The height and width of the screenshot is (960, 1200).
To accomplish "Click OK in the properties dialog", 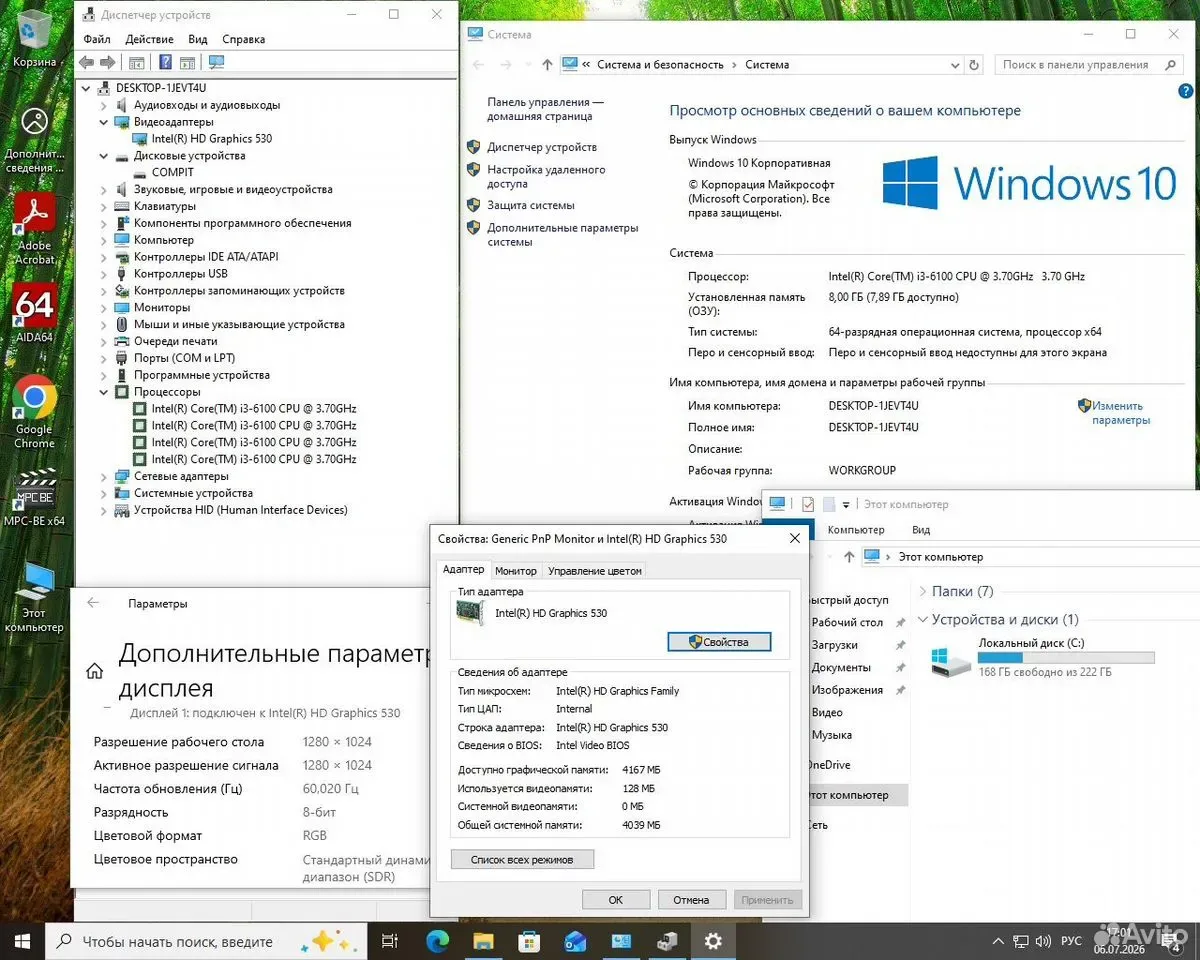I will point(616,900).
